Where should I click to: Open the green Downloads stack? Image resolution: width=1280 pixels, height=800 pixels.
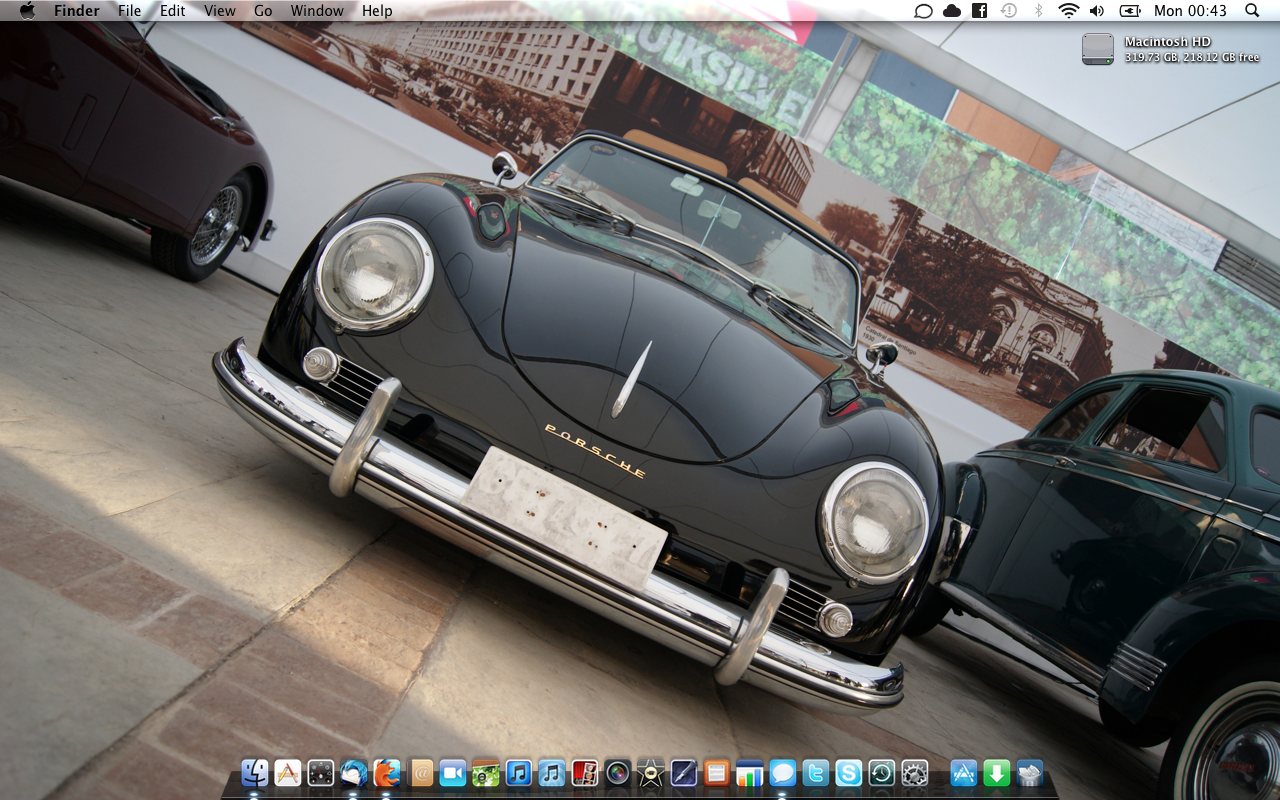click(996, 773)
